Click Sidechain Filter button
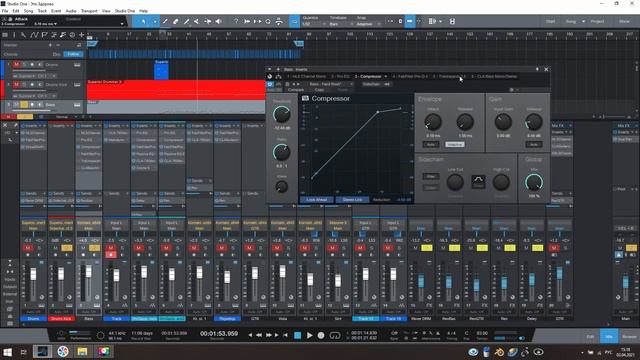The image size is (640, 360). pyautogui.click(x=431, y=176)
